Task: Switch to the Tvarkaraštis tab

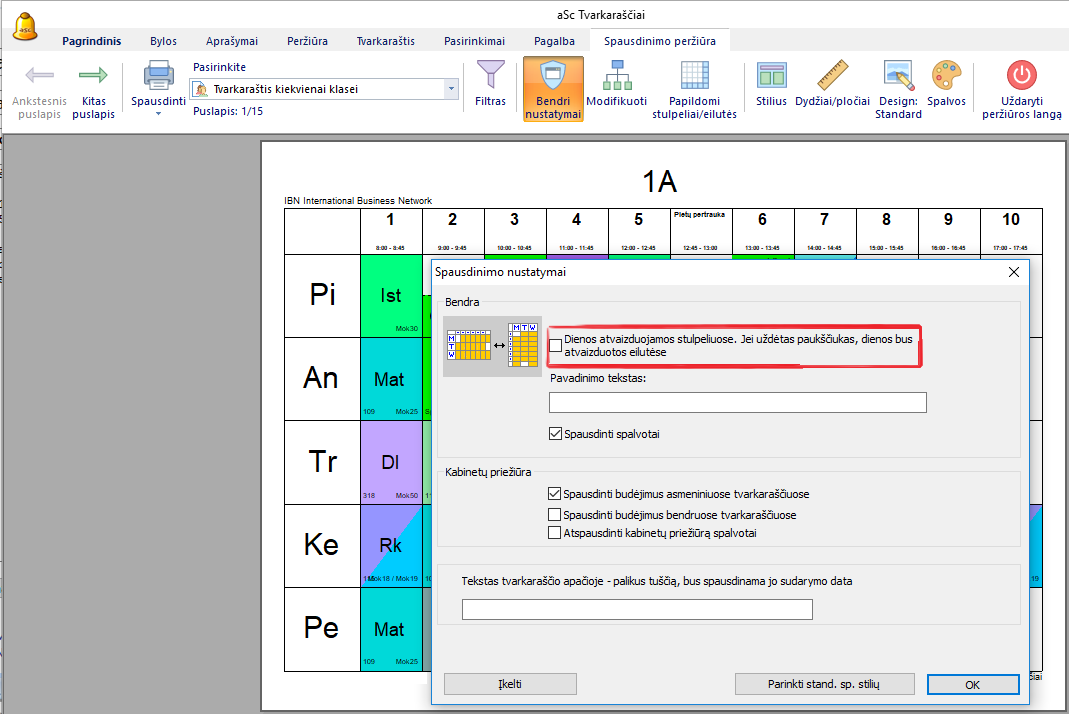Action: click(x=385, y=41)
